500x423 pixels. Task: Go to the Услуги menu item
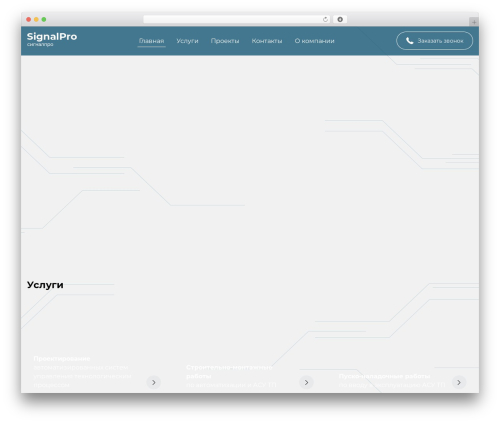click(187, 41)
